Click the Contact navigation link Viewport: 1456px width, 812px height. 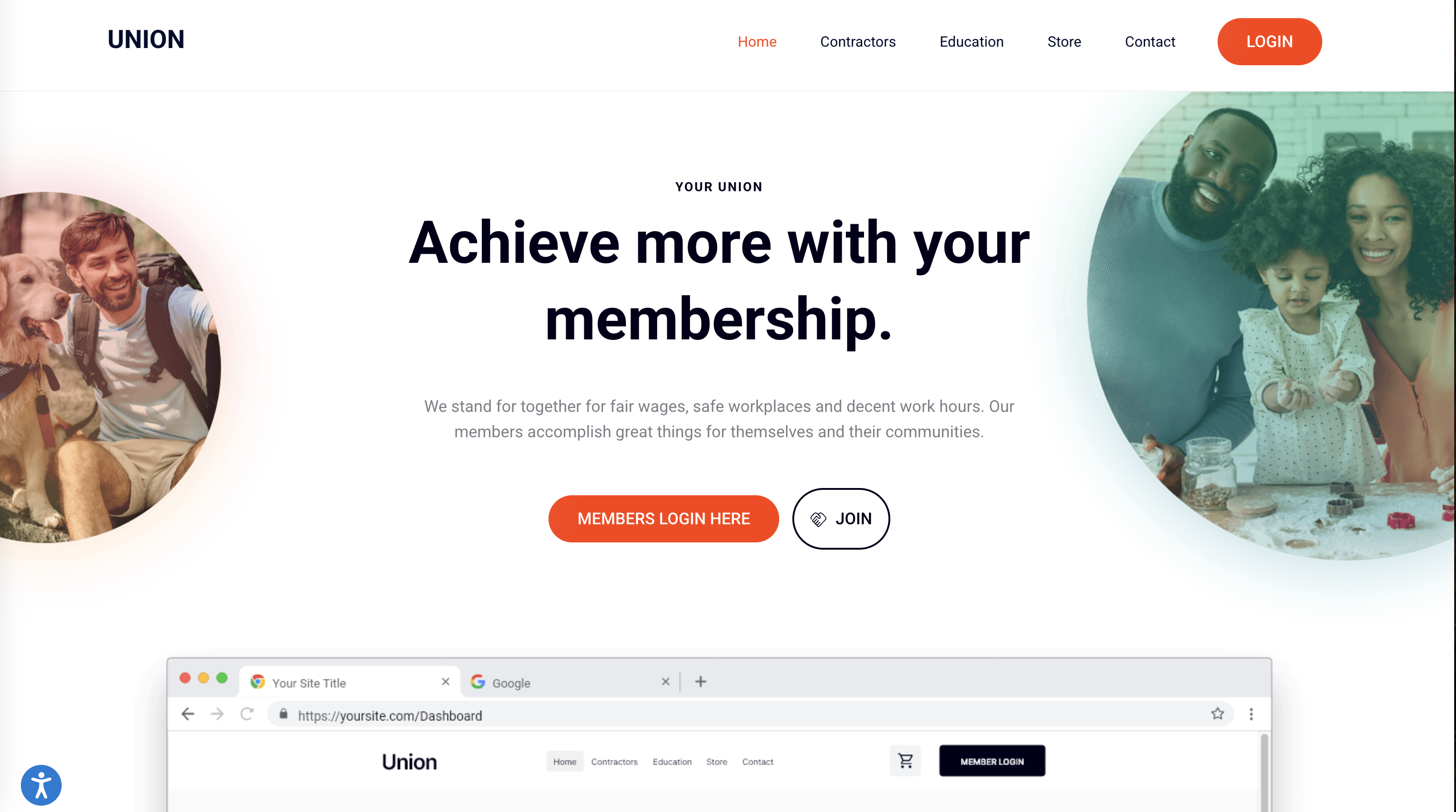point(1149,41)
